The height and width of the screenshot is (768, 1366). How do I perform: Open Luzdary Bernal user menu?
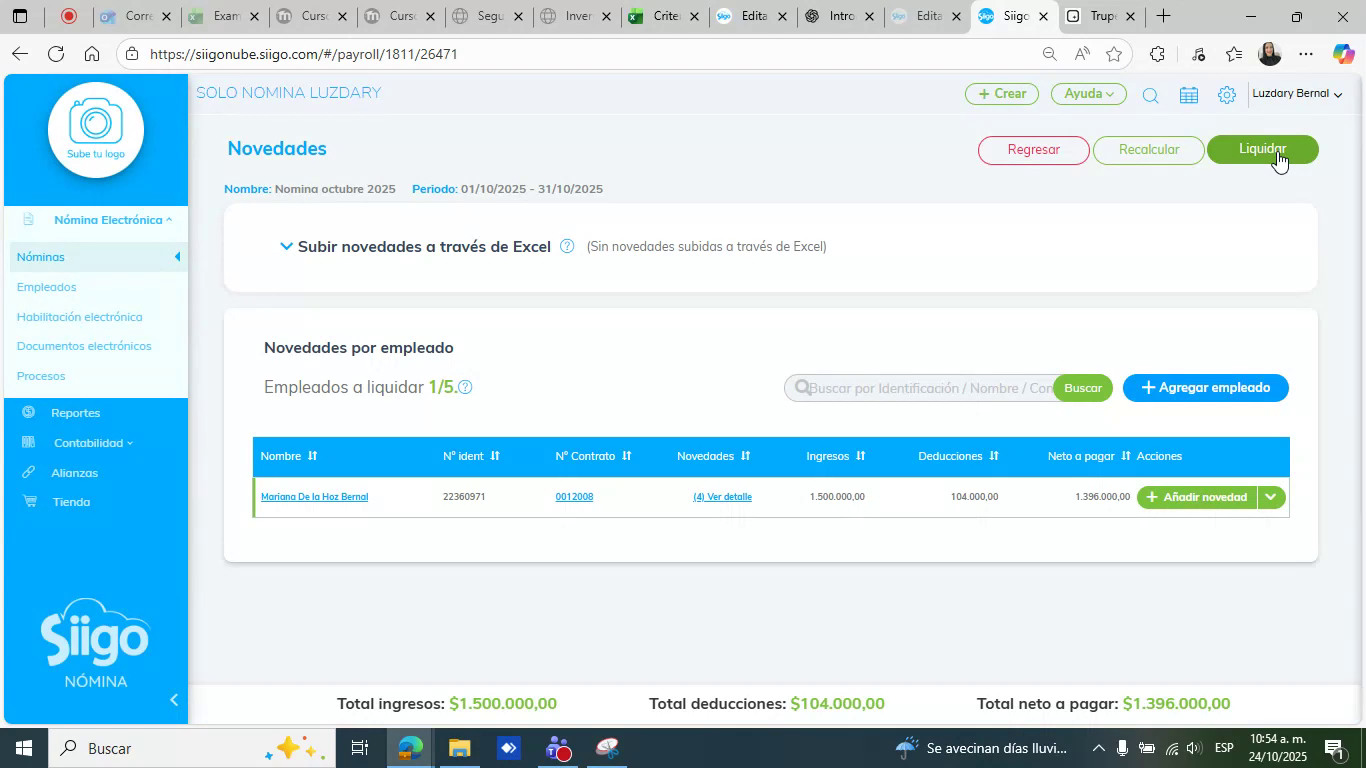coord(1297,94)
